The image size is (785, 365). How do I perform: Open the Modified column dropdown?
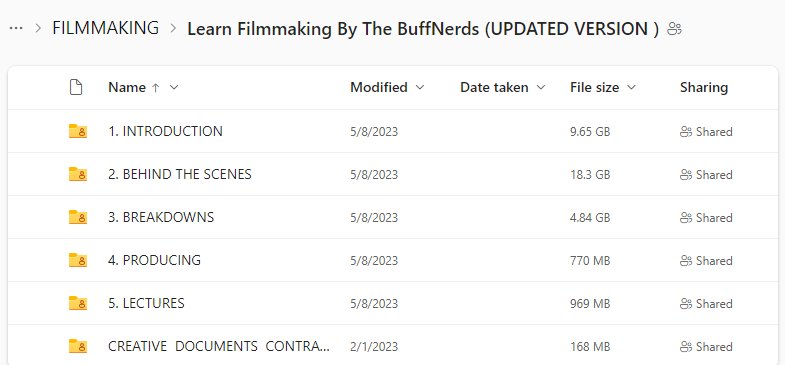(x=420, y=88)
